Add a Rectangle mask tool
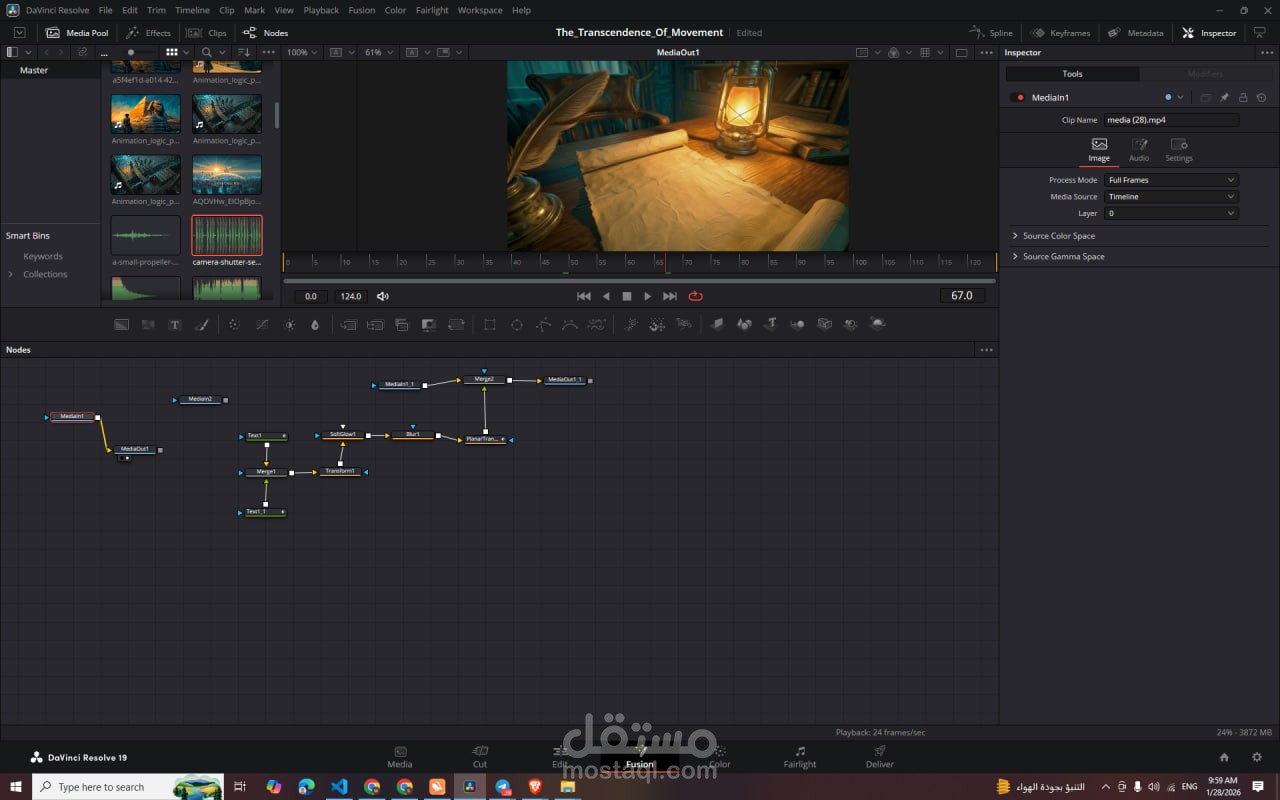 tap(490, 325)
